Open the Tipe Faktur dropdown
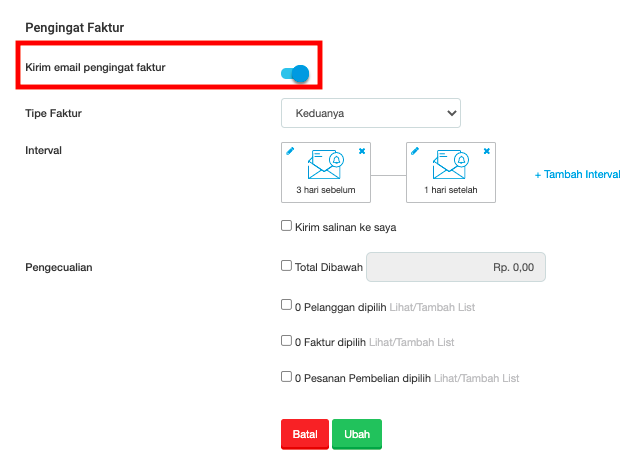 [x=371, y=113]
